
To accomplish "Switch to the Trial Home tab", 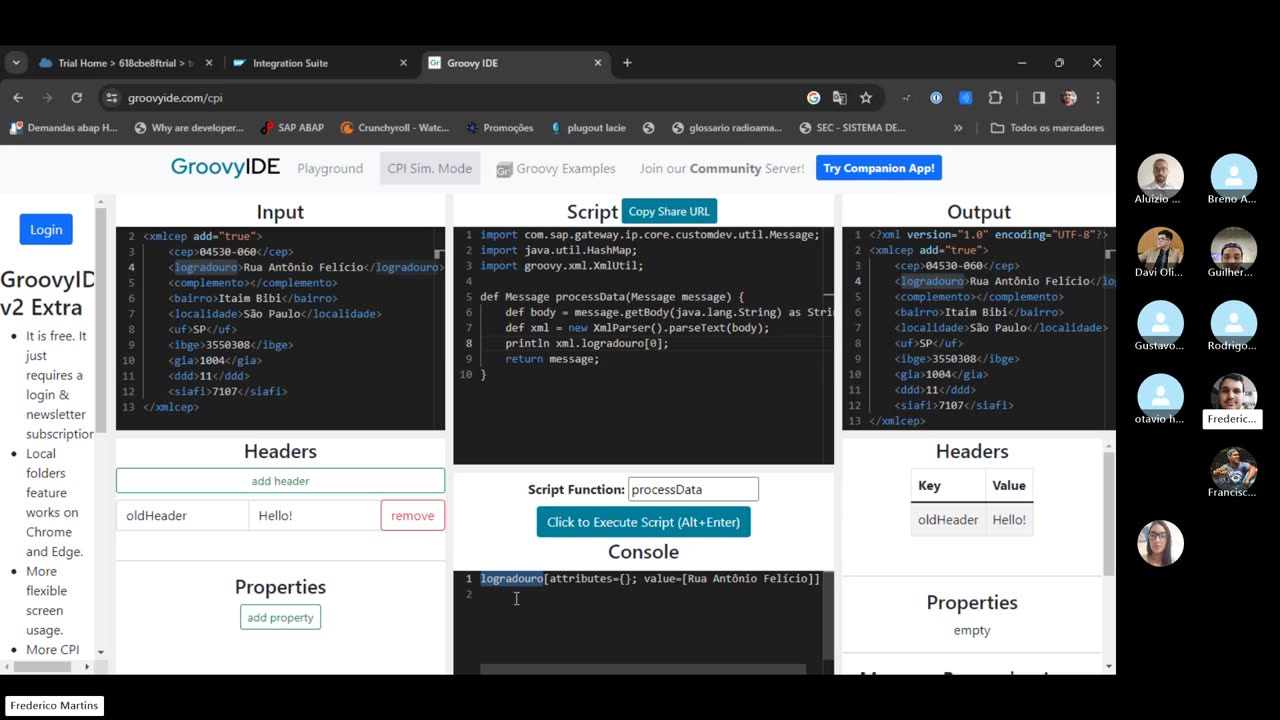I will 124,63.
